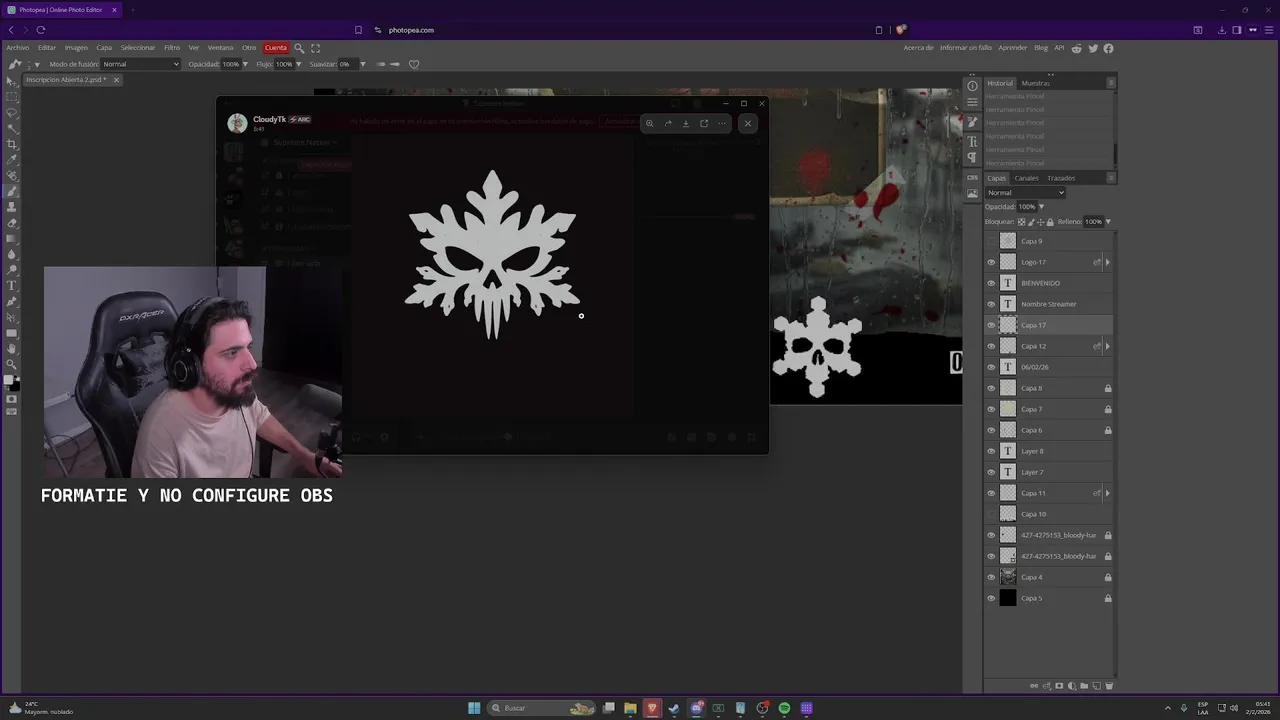
Task: Select the Hand tool
Action: tap(12, 349)
